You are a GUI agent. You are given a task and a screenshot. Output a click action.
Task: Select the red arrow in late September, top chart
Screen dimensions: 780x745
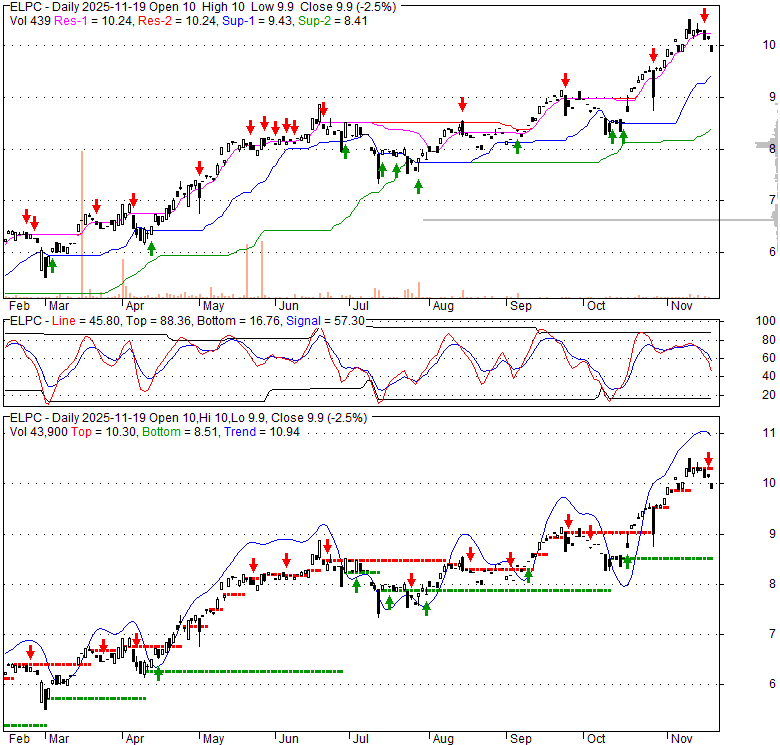[565, 79]
